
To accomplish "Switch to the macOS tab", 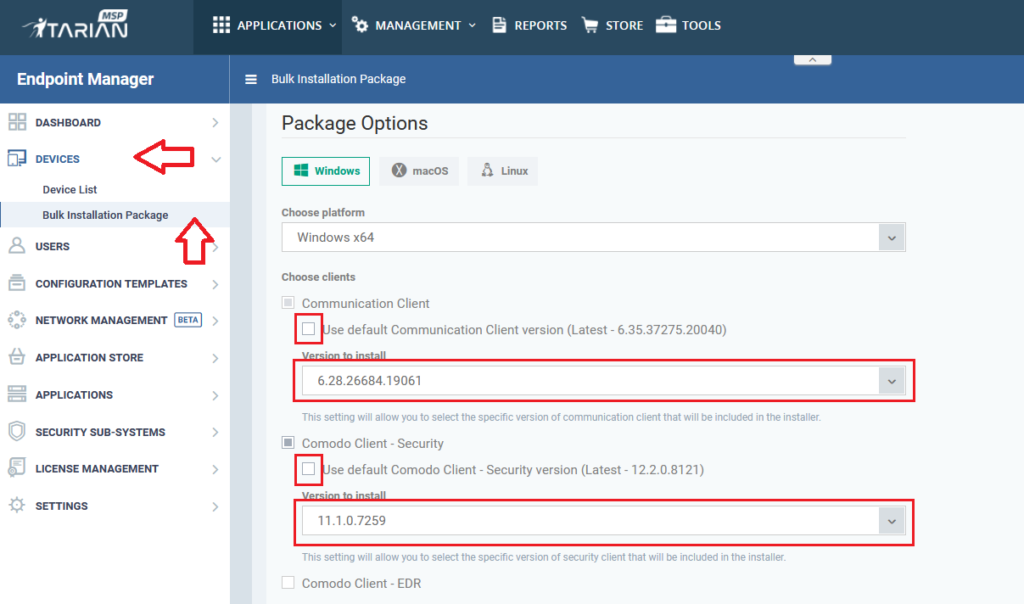I will point(419,171).
